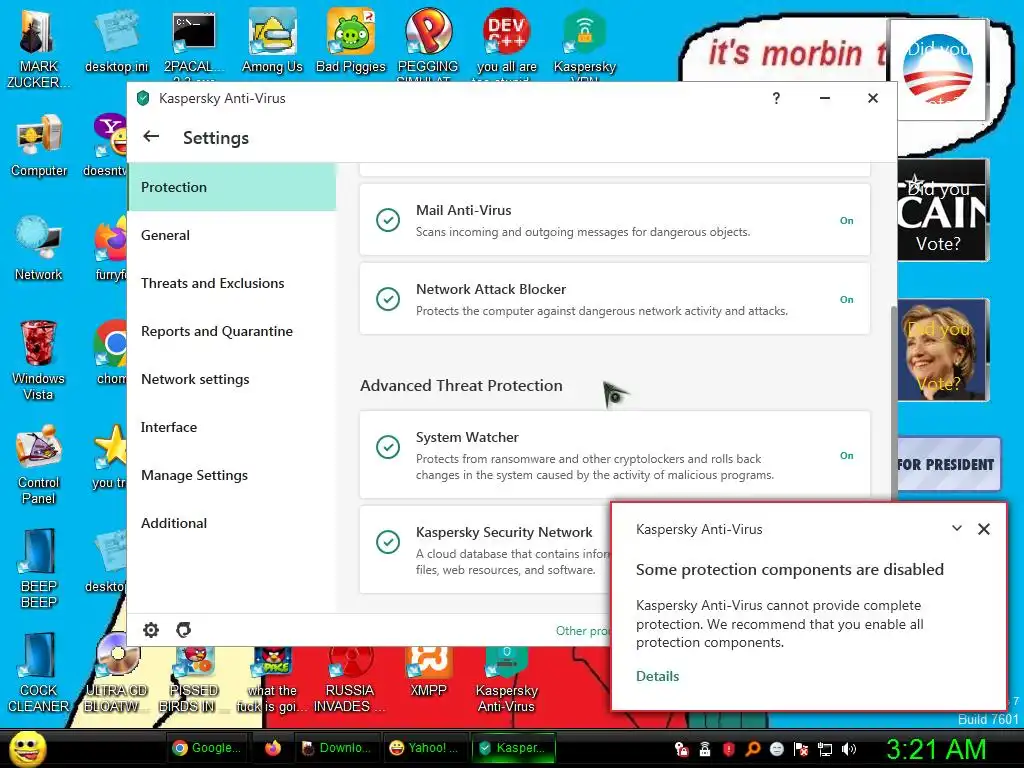Click the CAIN 'Did you Vote?' gadget
The width and height of the screenshot is (1024, 768).
pos(943,210)
